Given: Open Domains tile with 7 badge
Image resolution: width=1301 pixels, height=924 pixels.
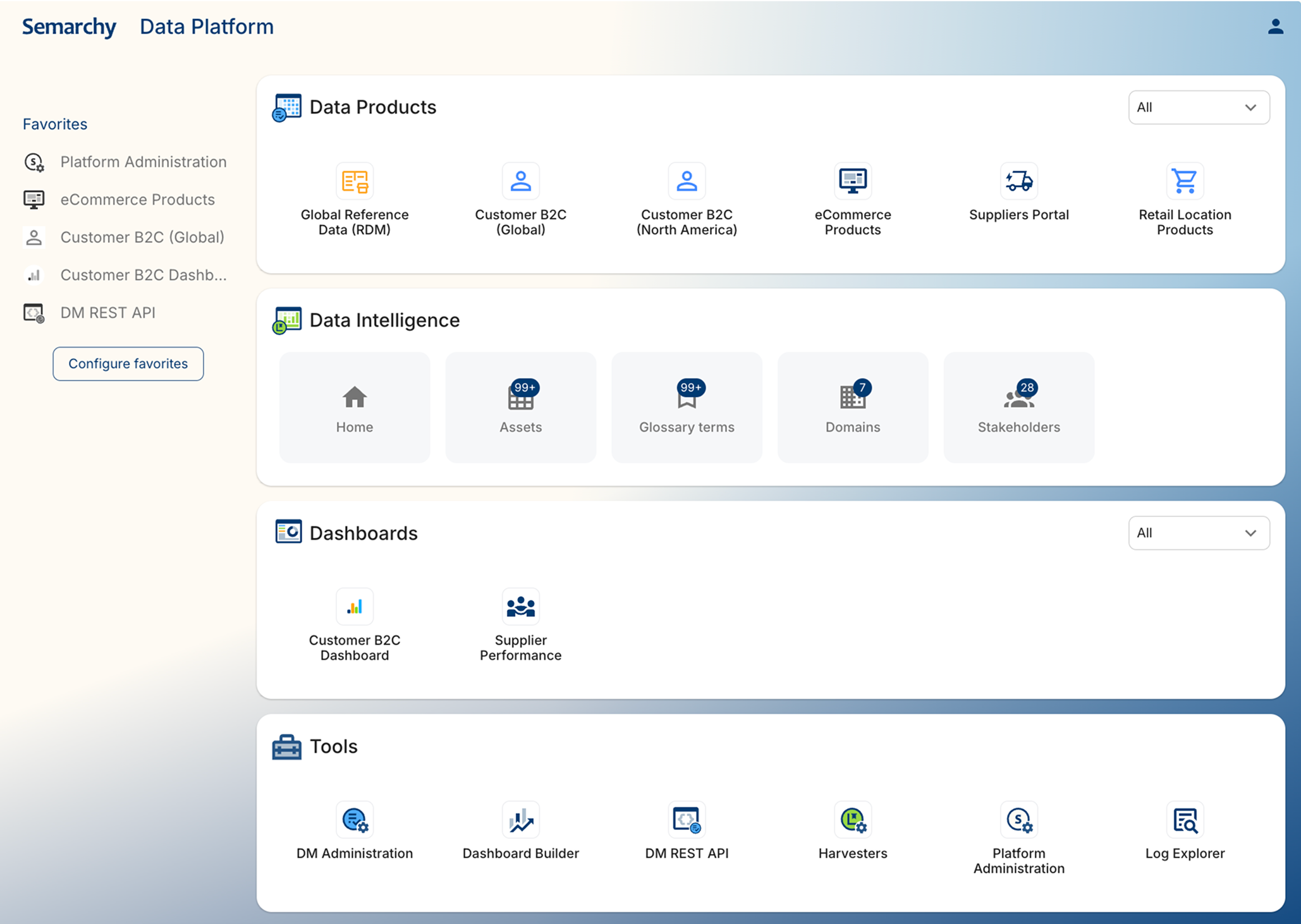Looking at the screenshot, I should coord(853,408).
